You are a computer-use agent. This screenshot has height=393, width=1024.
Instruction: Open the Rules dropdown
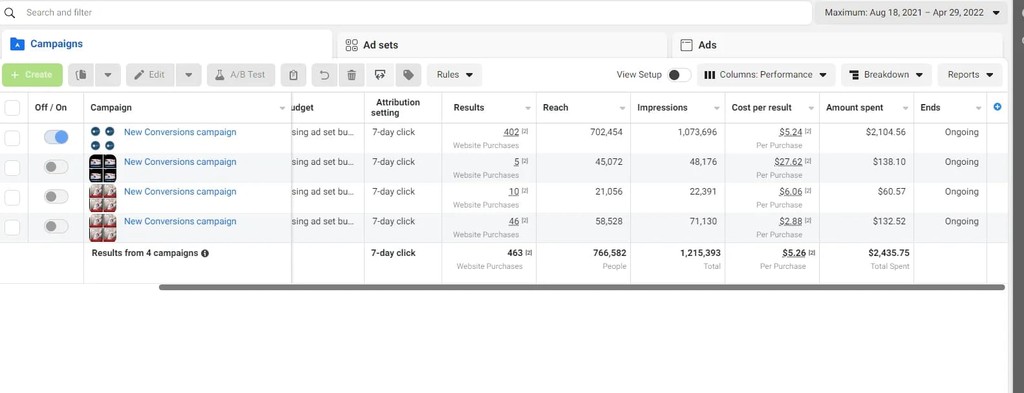(455, 74)
